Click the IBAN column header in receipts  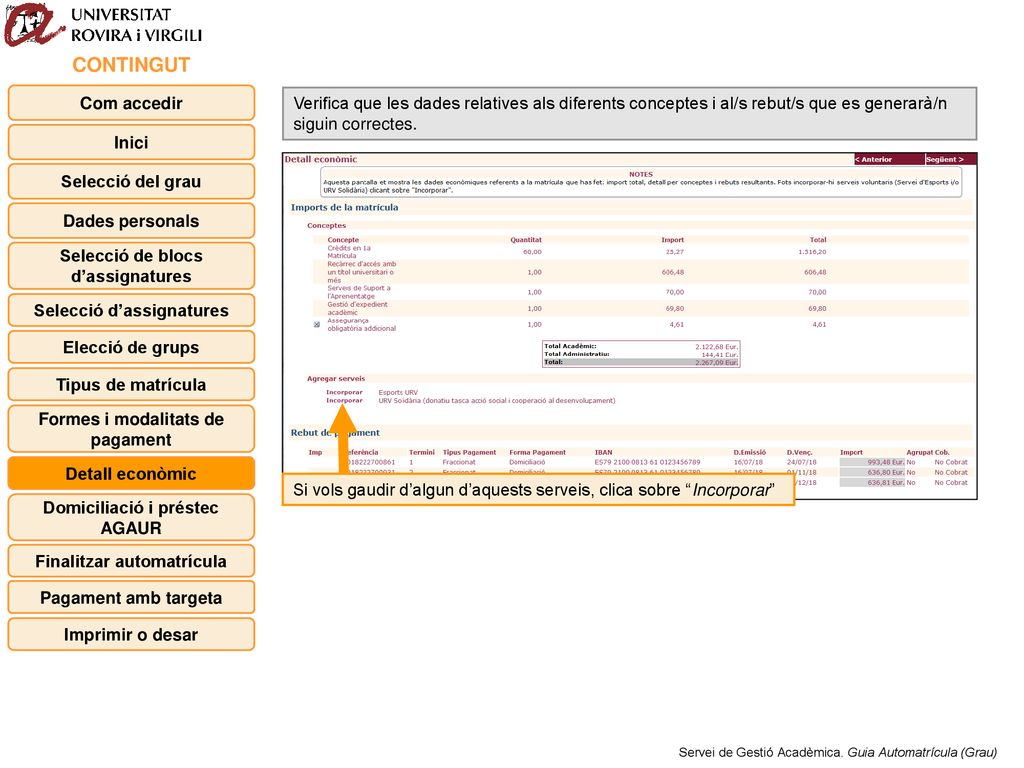point(603,452)
